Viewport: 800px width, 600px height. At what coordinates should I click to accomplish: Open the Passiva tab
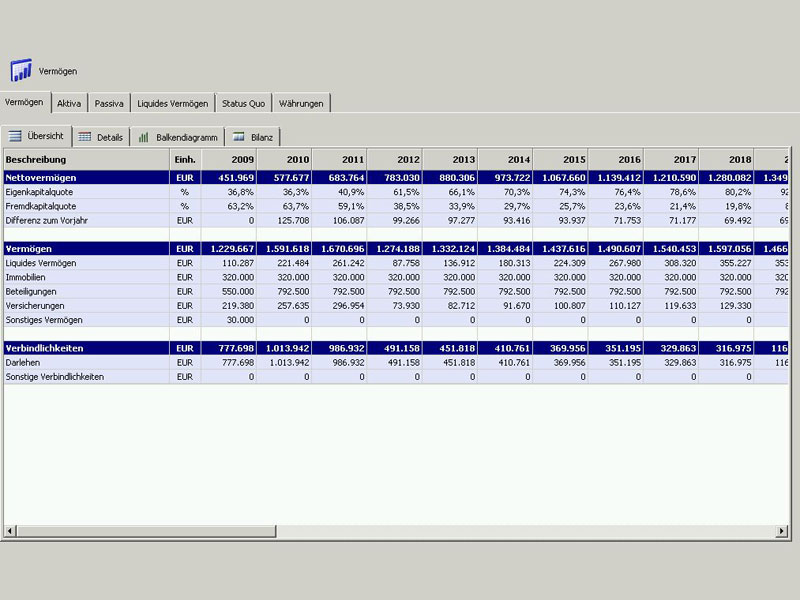[x=109, y=103]
